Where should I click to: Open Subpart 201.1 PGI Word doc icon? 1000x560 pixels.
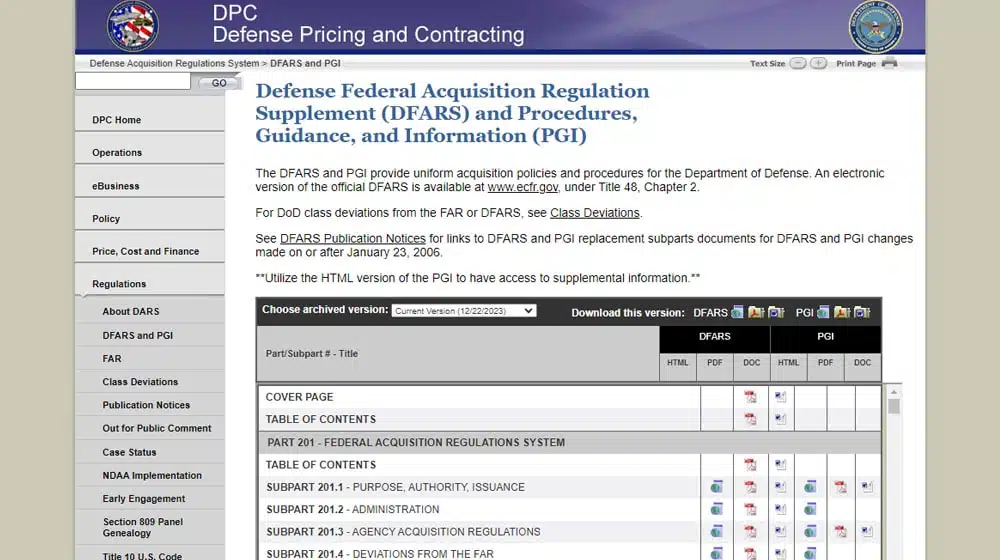867,487
